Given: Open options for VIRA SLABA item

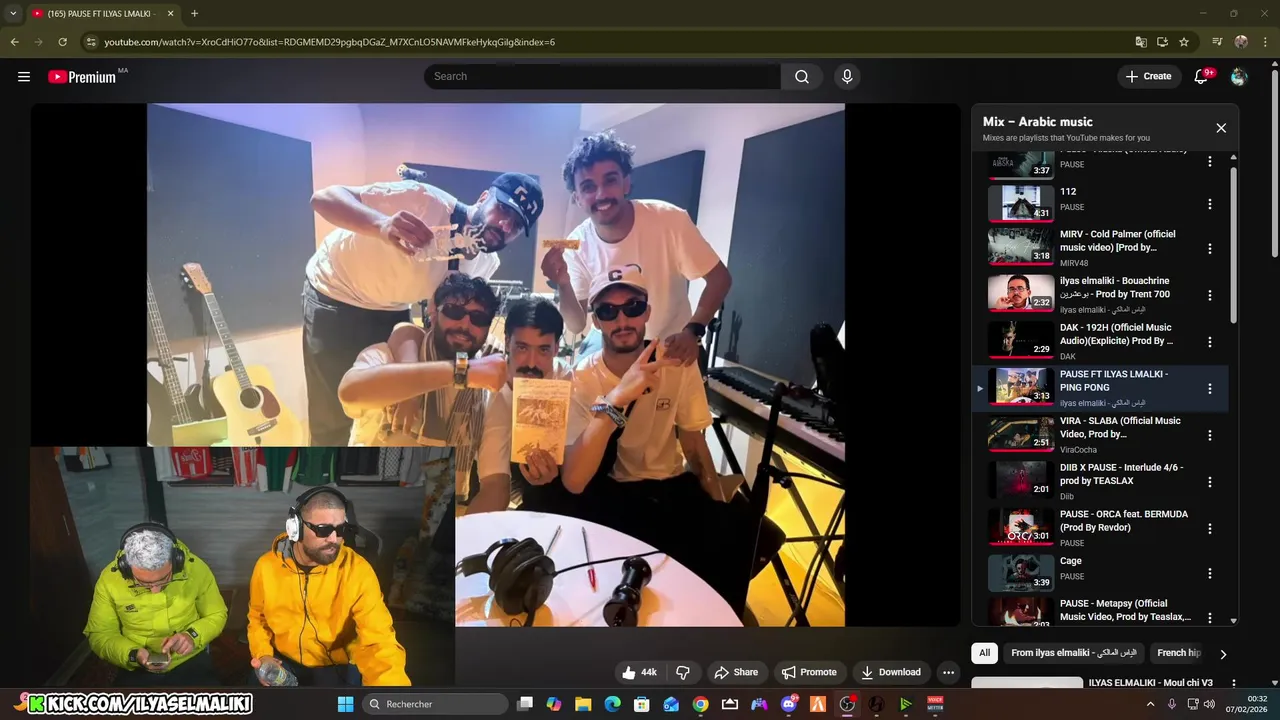Looking at the screenshot, I should click(x=1209, y=435).
